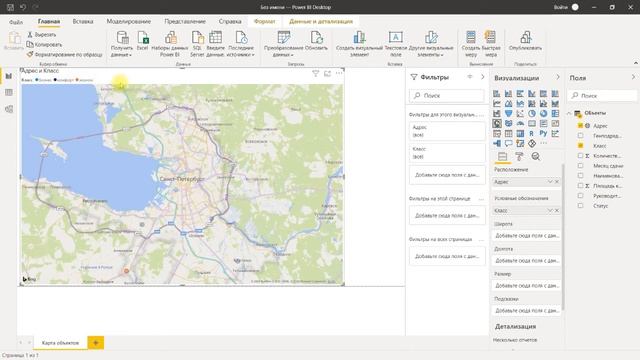
Task: Open Адрес field dropdown in Расположение
Action: tap(549, 182)
